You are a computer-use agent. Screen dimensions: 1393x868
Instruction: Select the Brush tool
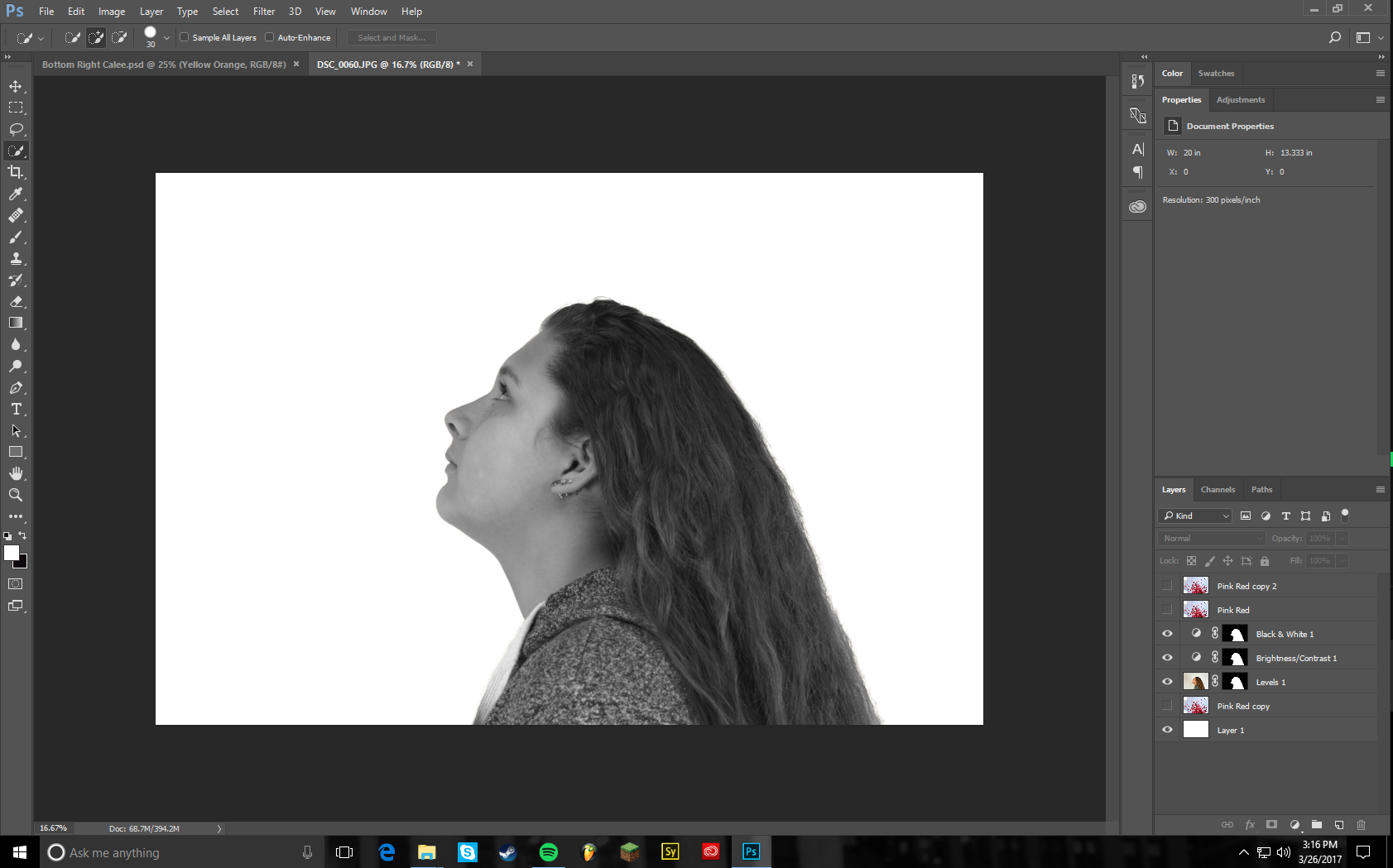click(x=16, y=237)
